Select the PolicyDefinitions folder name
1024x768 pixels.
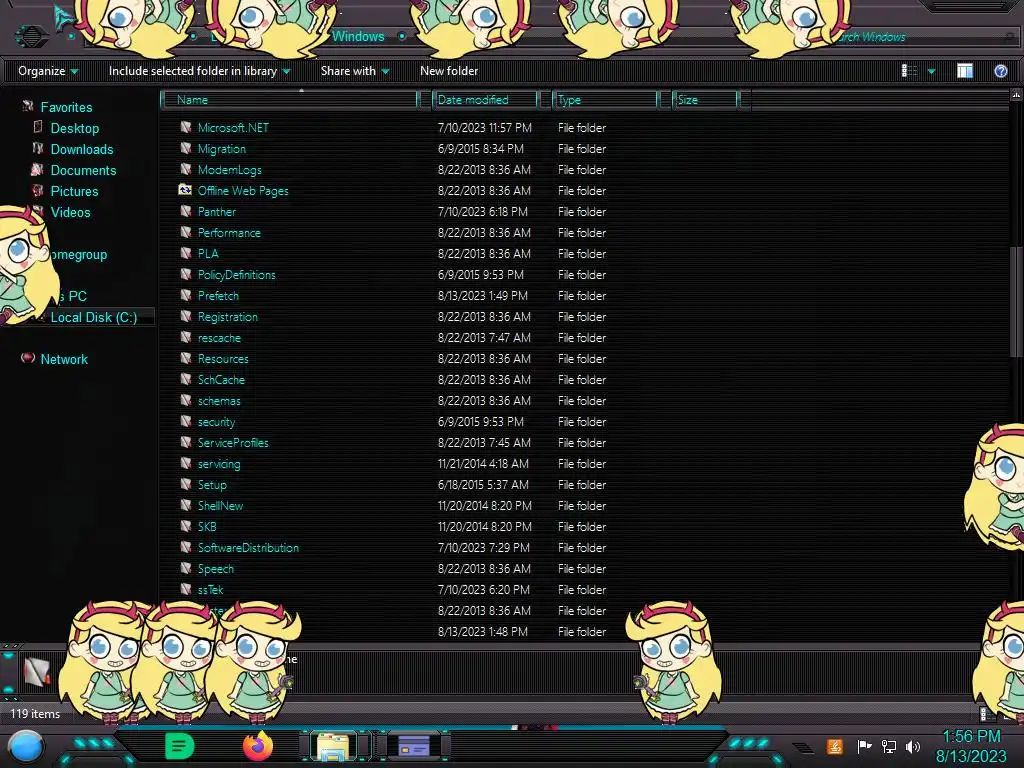[x=236, y=275]
